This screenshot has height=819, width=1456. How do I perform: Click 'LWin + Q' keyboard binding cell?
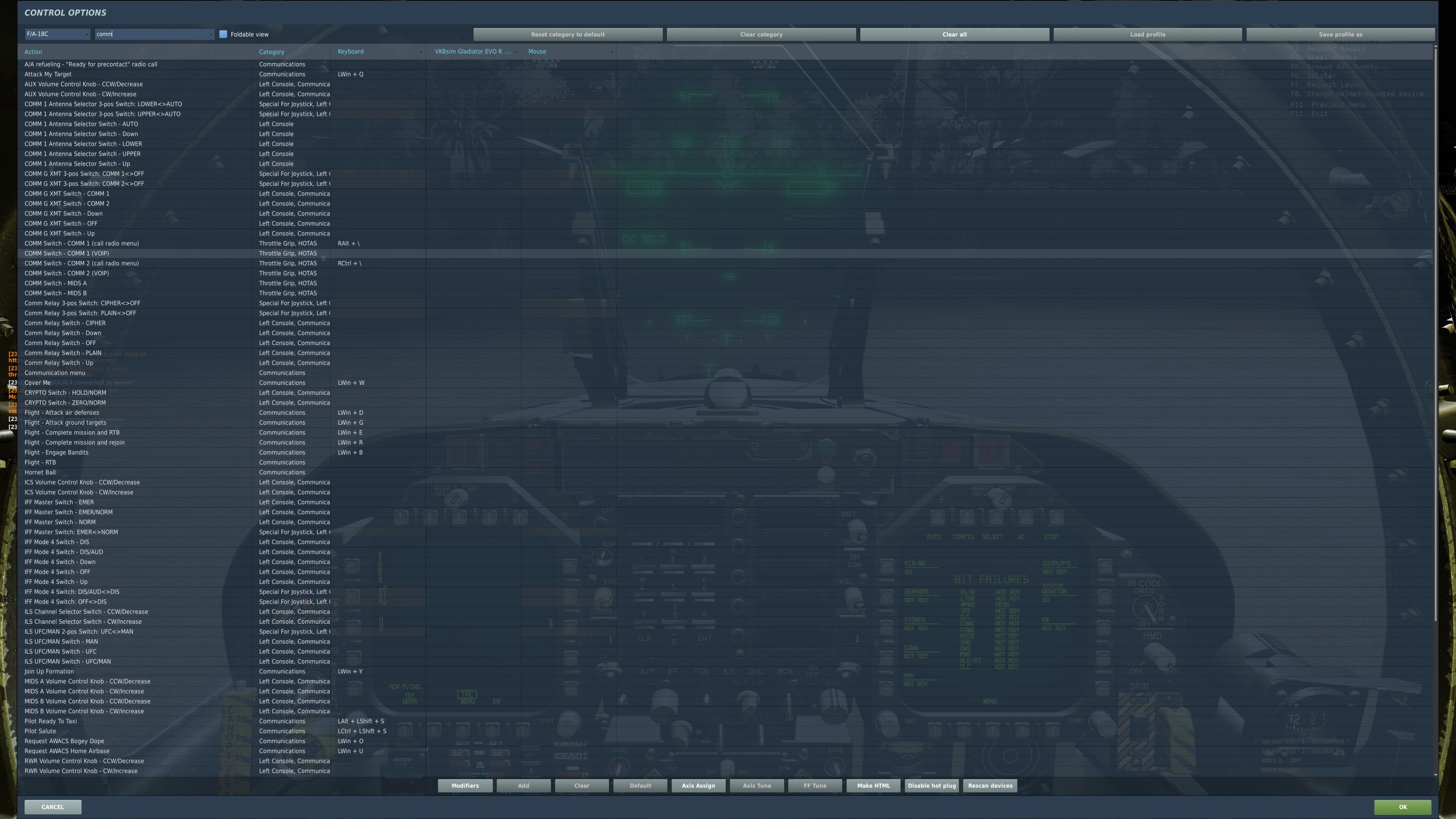tap(378, 74)
